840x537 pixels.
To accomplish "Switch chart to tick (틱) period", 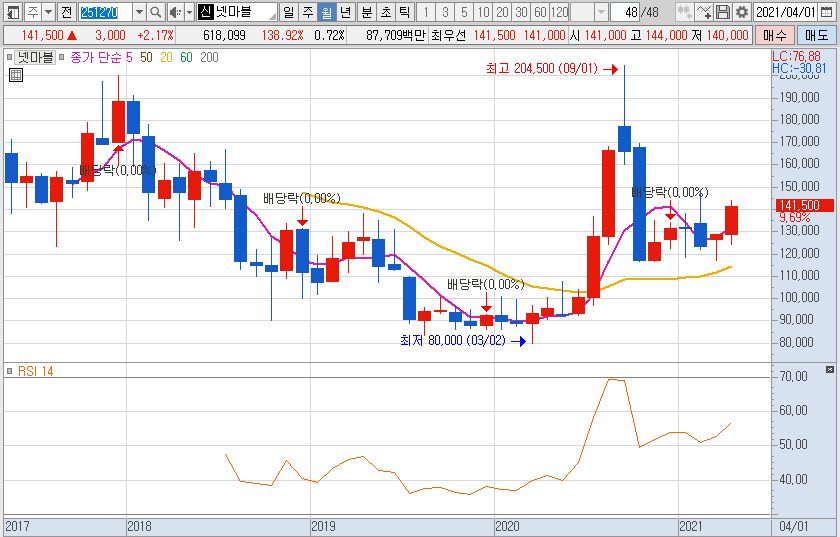I will click(x=405, y=12).
